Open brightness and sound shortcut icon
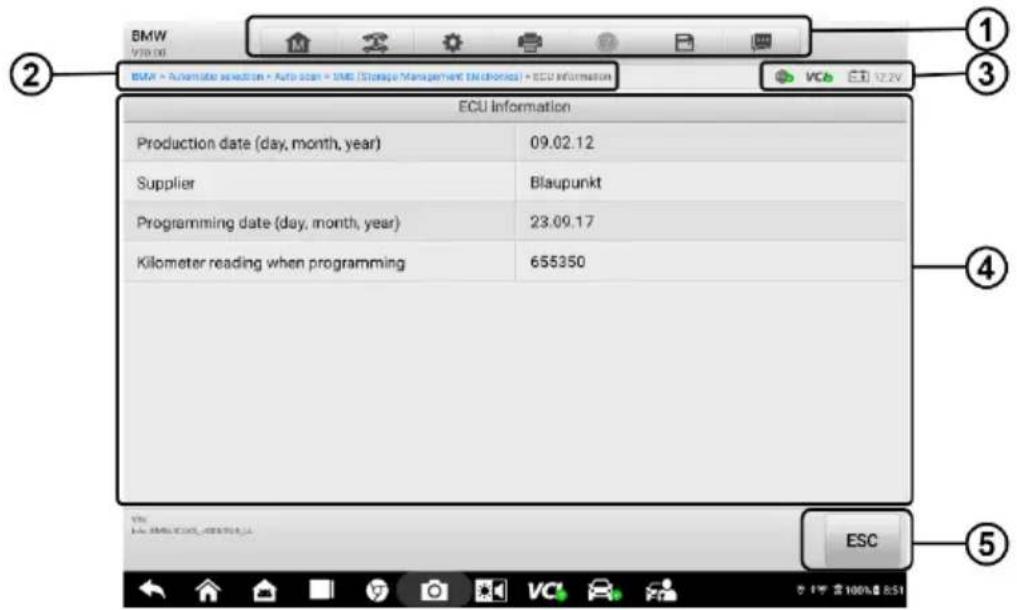 point(491,591)
